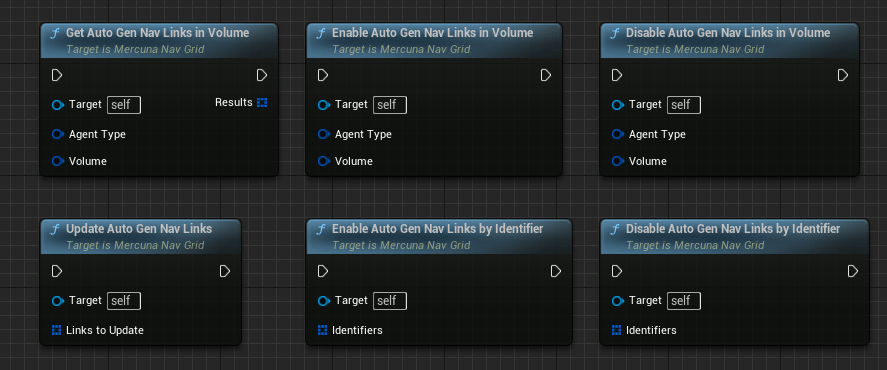
Task: Click exec output pin of Update Auto Gen node
Action: tap(225, 271)
